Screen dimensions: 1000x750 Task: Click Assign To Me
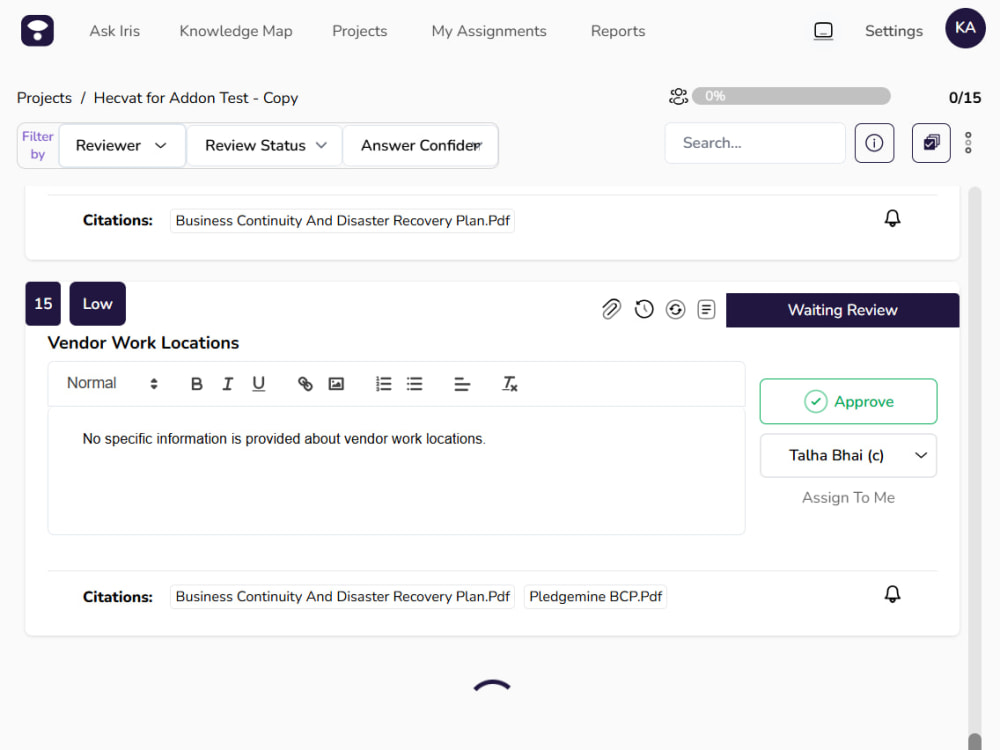(848, 497)
